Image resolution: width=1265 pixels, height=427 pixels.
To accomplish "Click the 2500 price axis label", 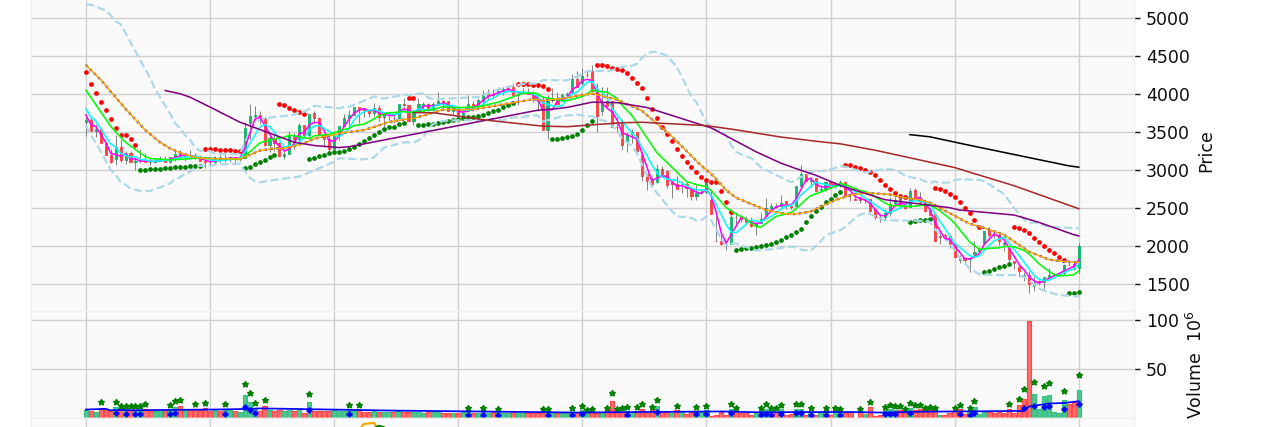I will [1167, 209].
